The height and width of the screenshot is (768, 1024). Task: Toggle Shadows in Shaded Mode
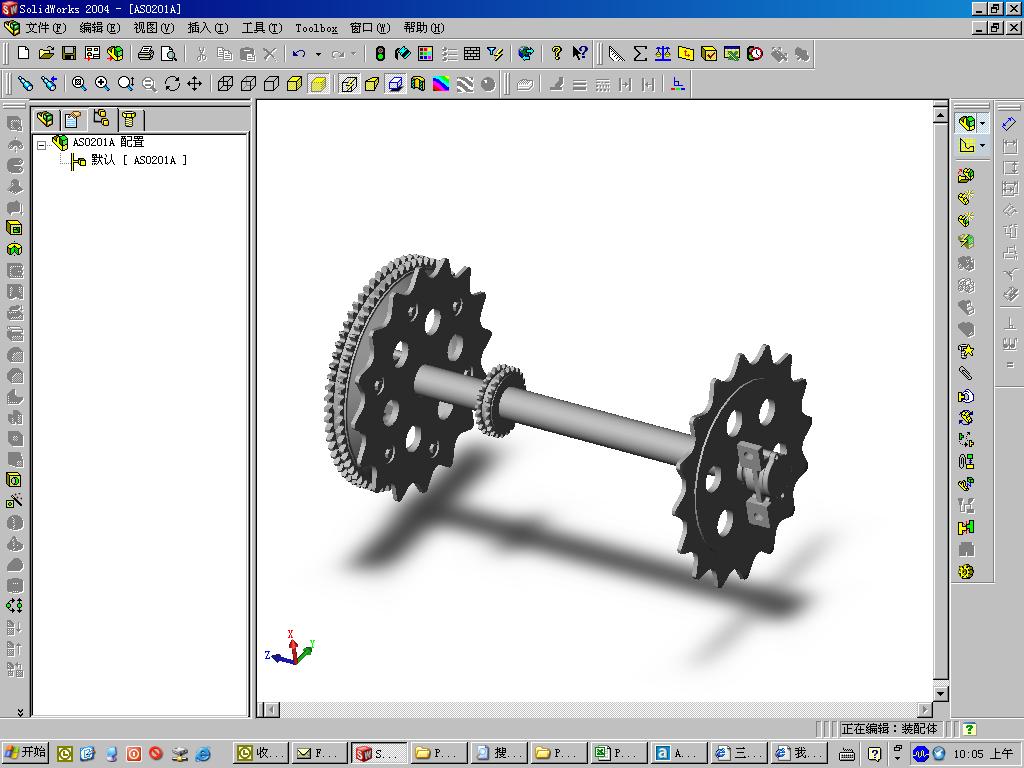click(x=395, y=84)
